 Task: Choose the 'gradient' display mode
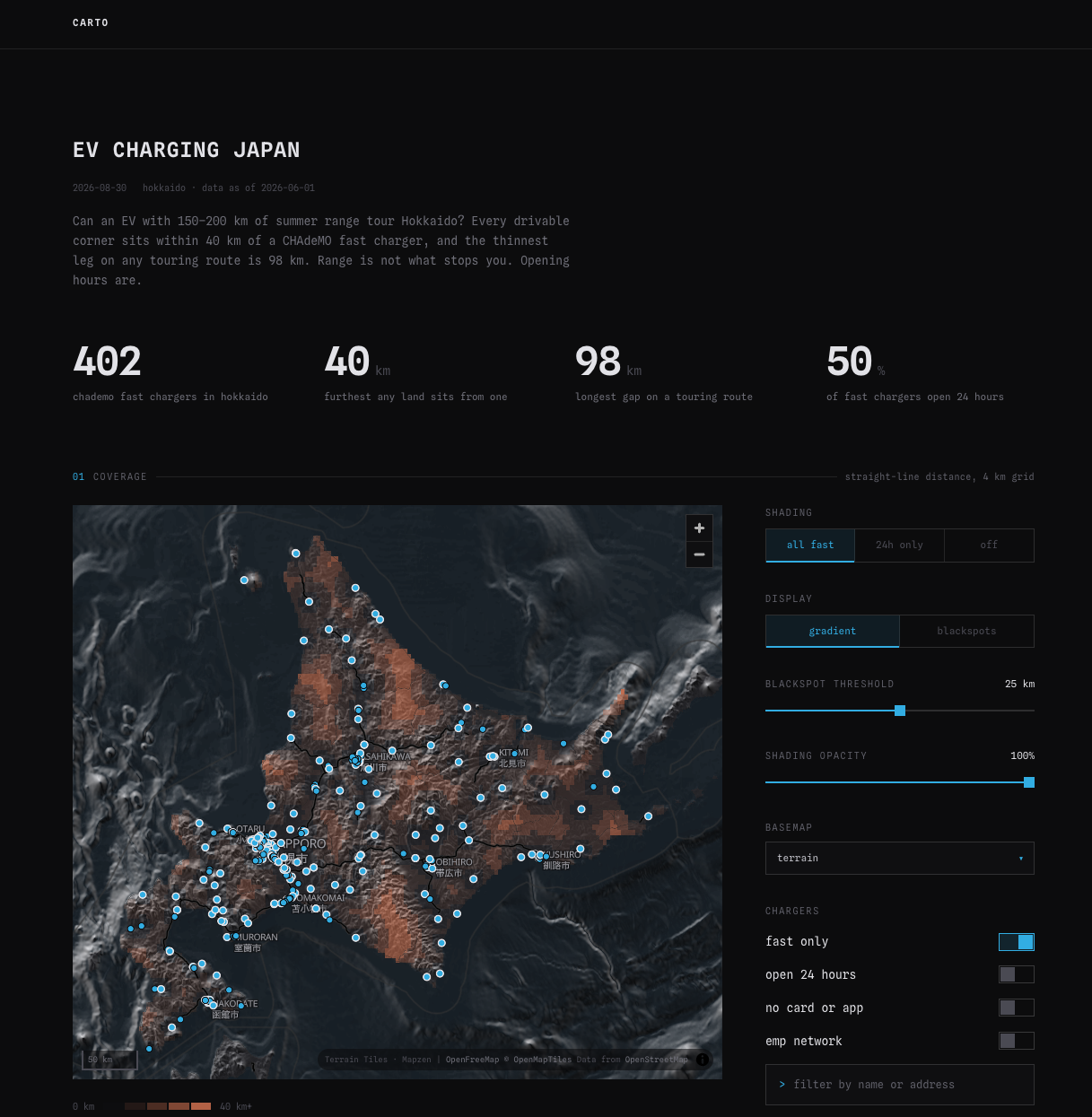tap(833, 632)
